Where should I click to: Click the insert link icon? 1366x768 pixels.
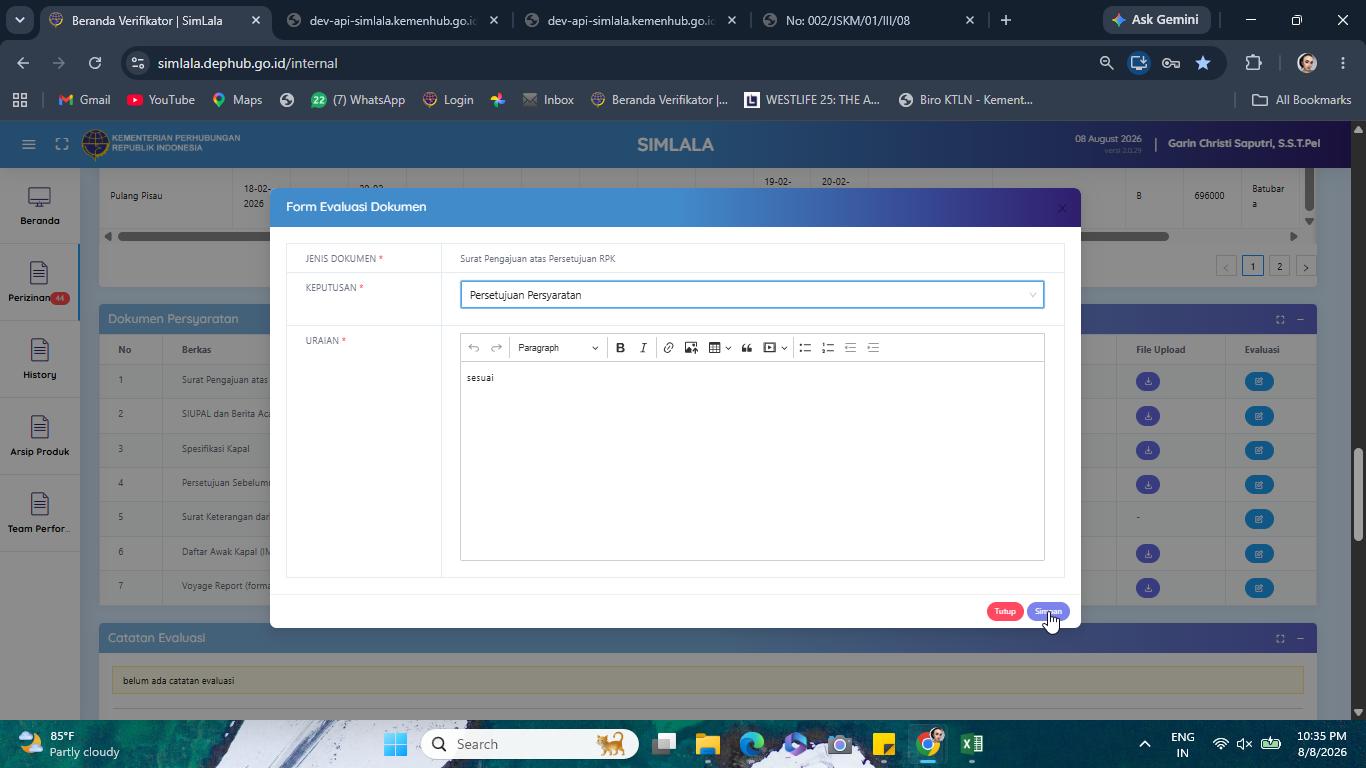(x=668, y=348)
